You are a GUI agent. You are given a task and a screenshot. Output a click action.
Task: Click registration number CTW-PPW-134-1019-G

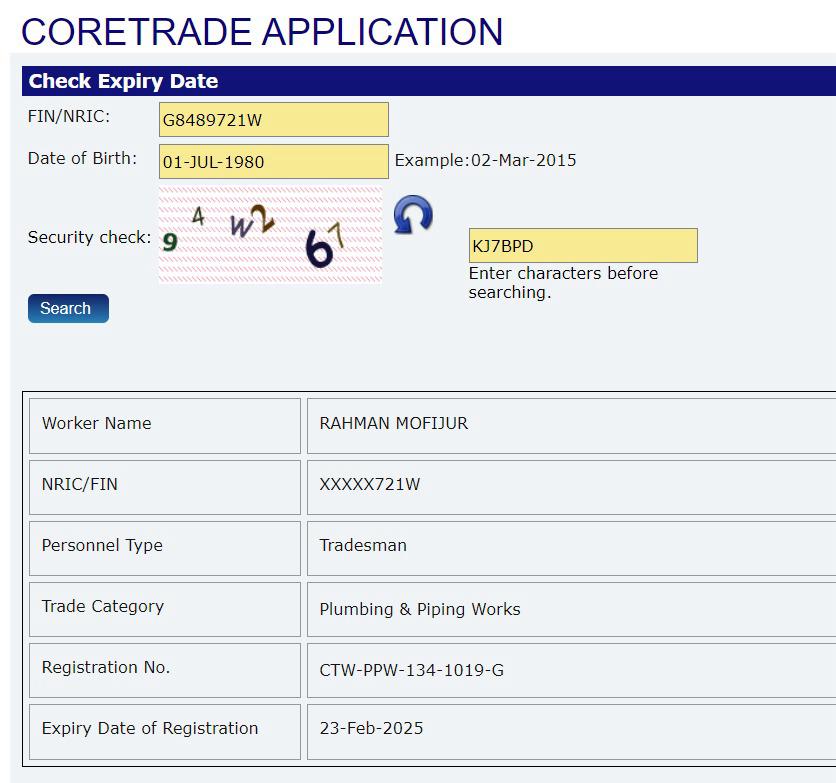click(x=412, y=670)
